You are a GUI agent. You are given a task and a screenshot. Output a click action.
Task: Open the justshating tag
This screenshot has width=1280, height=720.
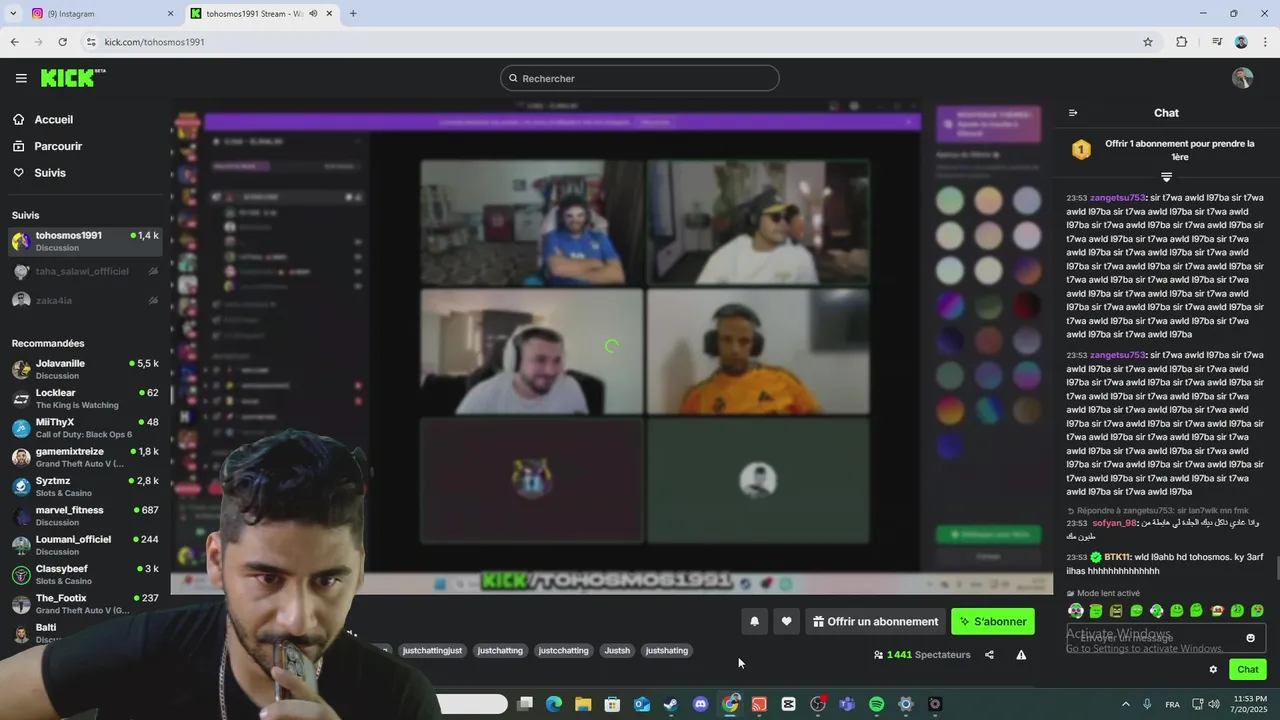tap(667, 650)
